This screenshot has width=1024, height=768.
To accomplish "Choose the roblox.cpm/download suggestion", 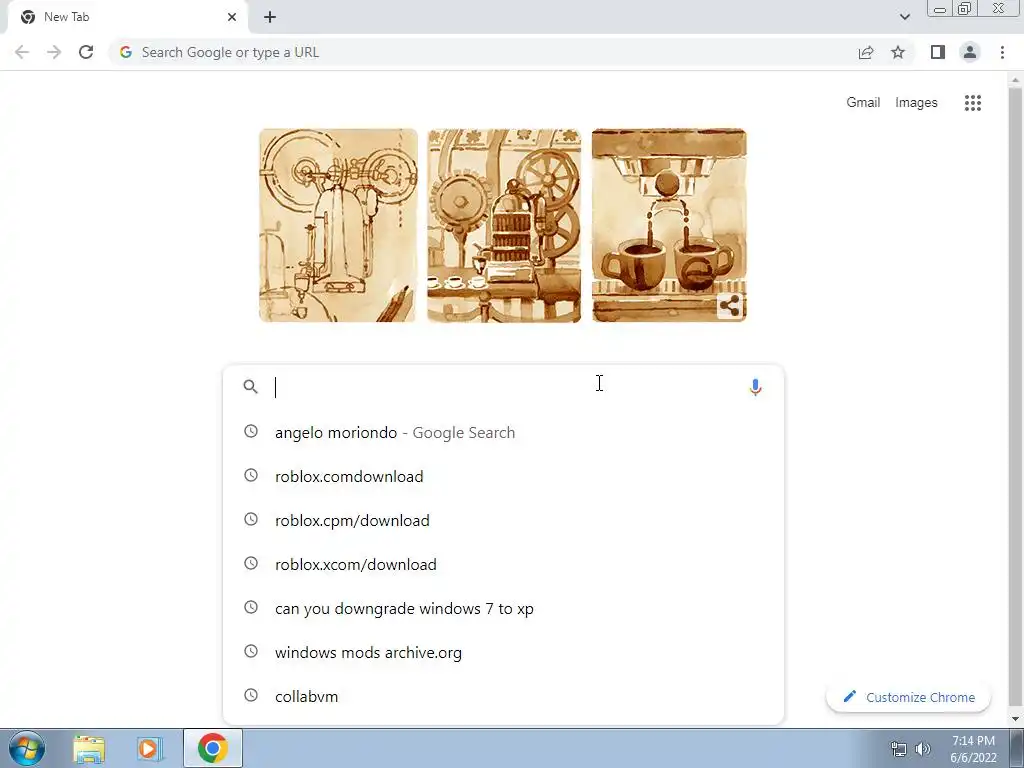I will pos(503,520).
